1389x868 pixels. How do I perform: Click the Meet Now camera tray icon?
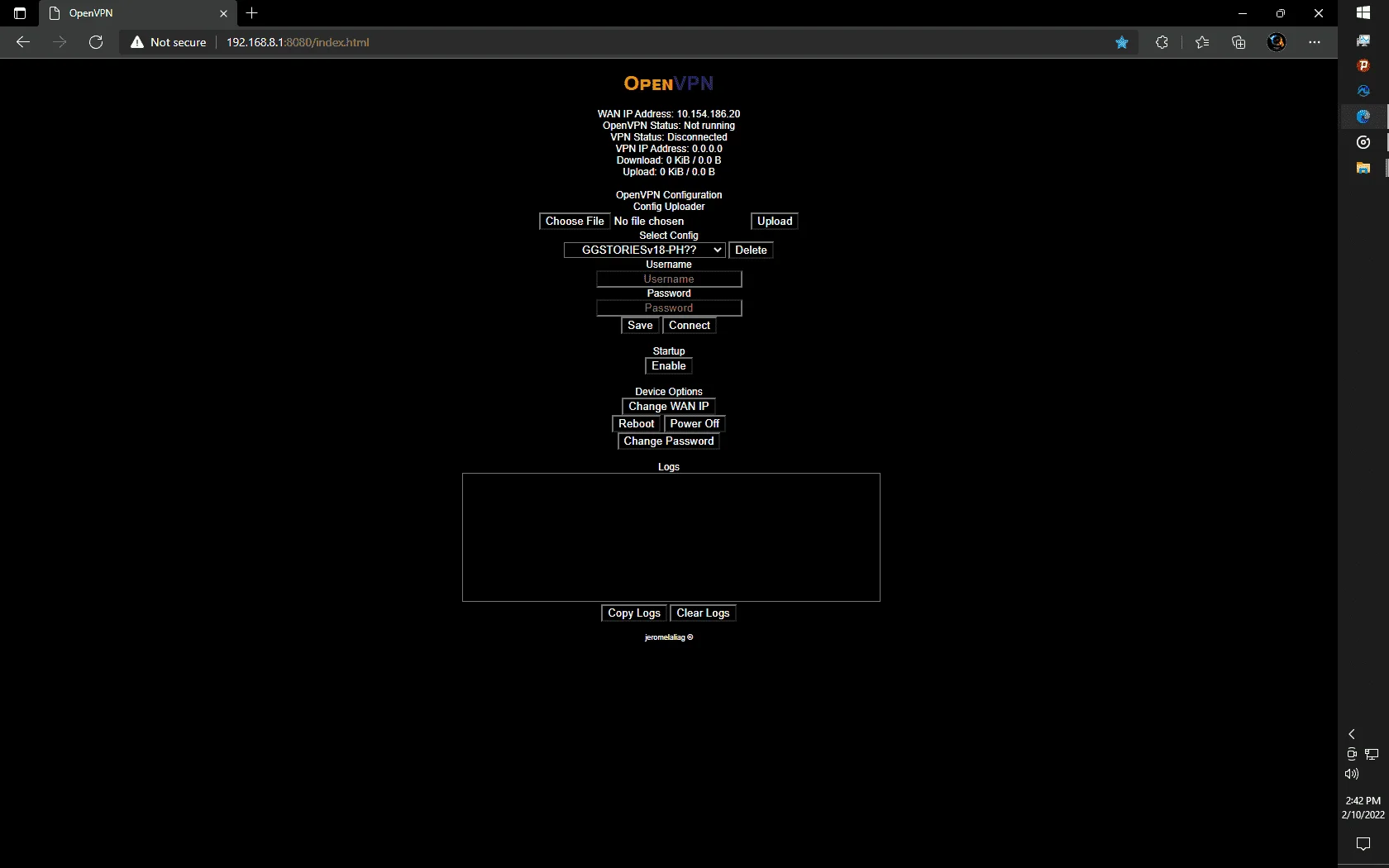[1352, 754]
